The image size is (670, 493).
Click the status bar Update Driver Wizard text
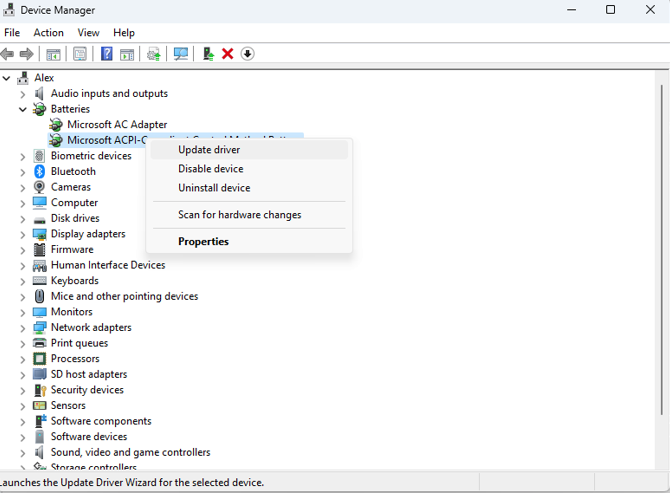(132, 483)
